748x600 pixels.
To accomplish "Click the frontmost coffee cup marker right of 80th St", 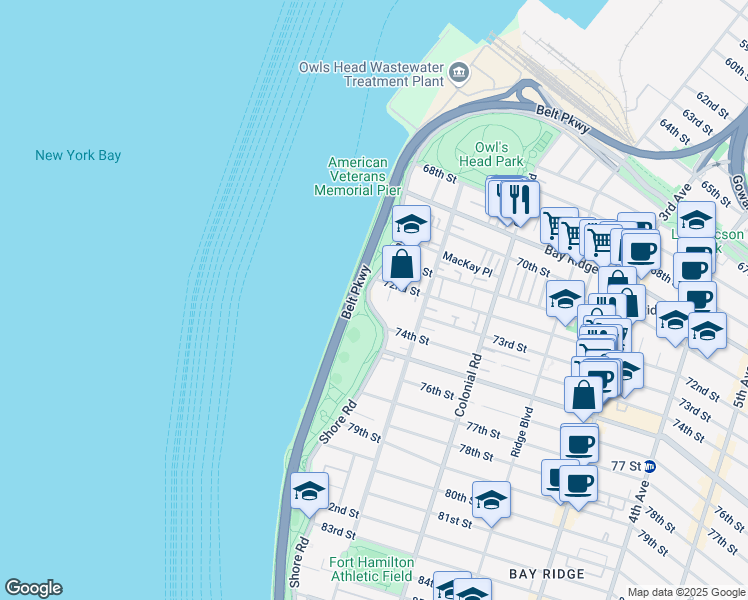I will click(578, 484).
